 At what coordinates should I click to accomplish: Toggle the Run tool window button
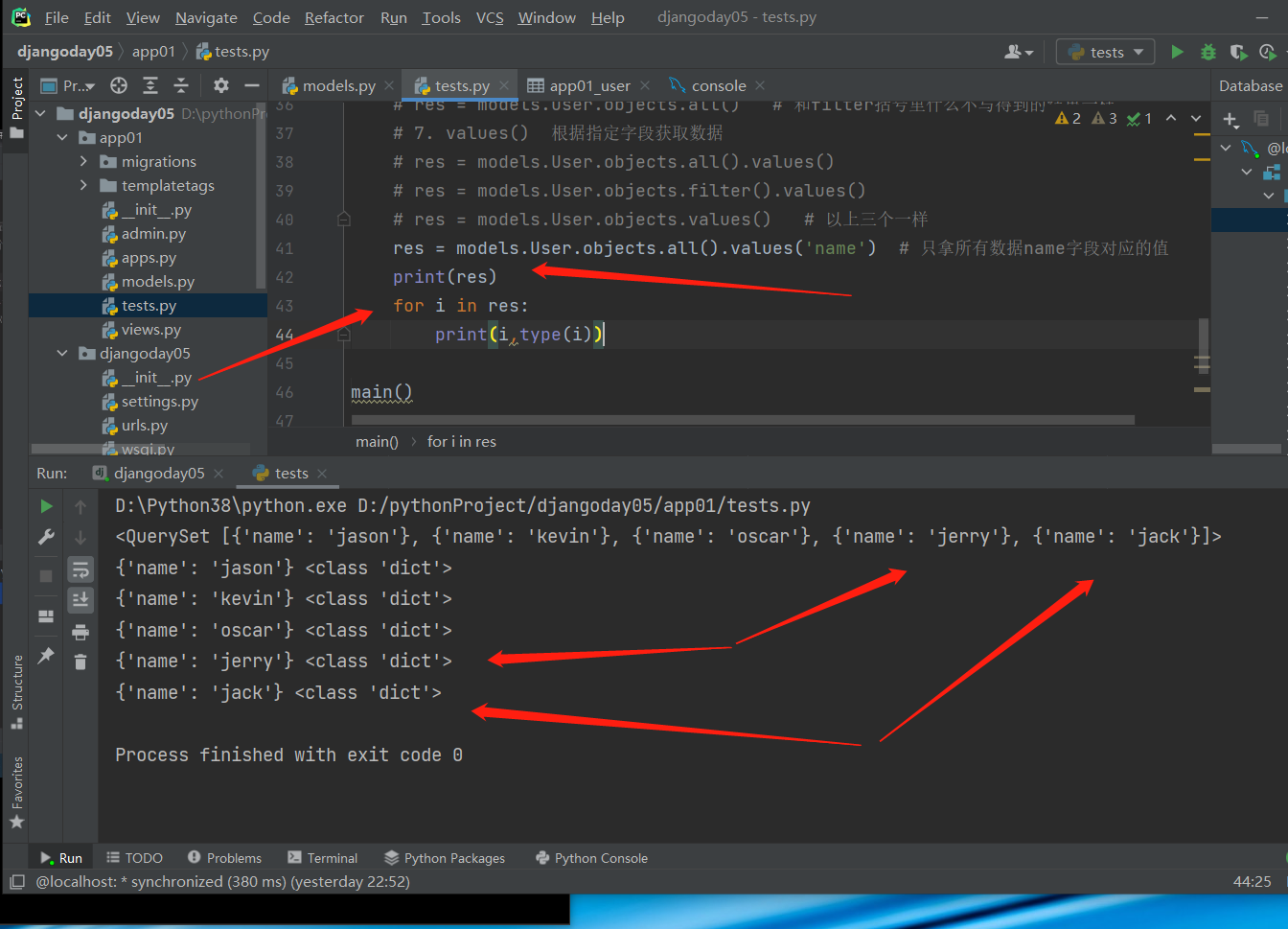click(x=60, y=858)
